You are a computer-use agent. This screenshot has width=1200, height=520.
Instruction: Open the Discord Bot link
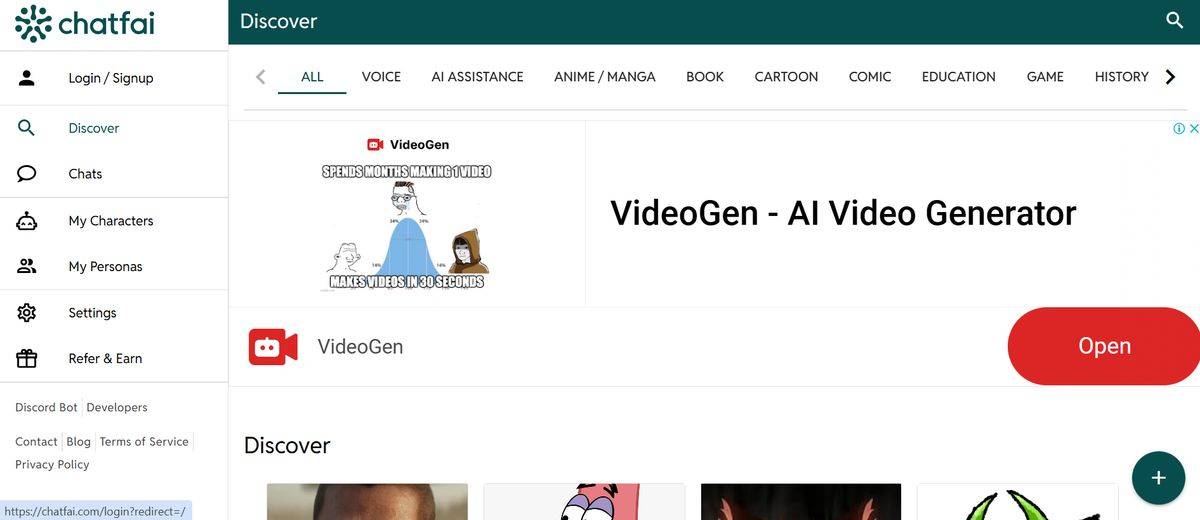[x=46, y=408]
